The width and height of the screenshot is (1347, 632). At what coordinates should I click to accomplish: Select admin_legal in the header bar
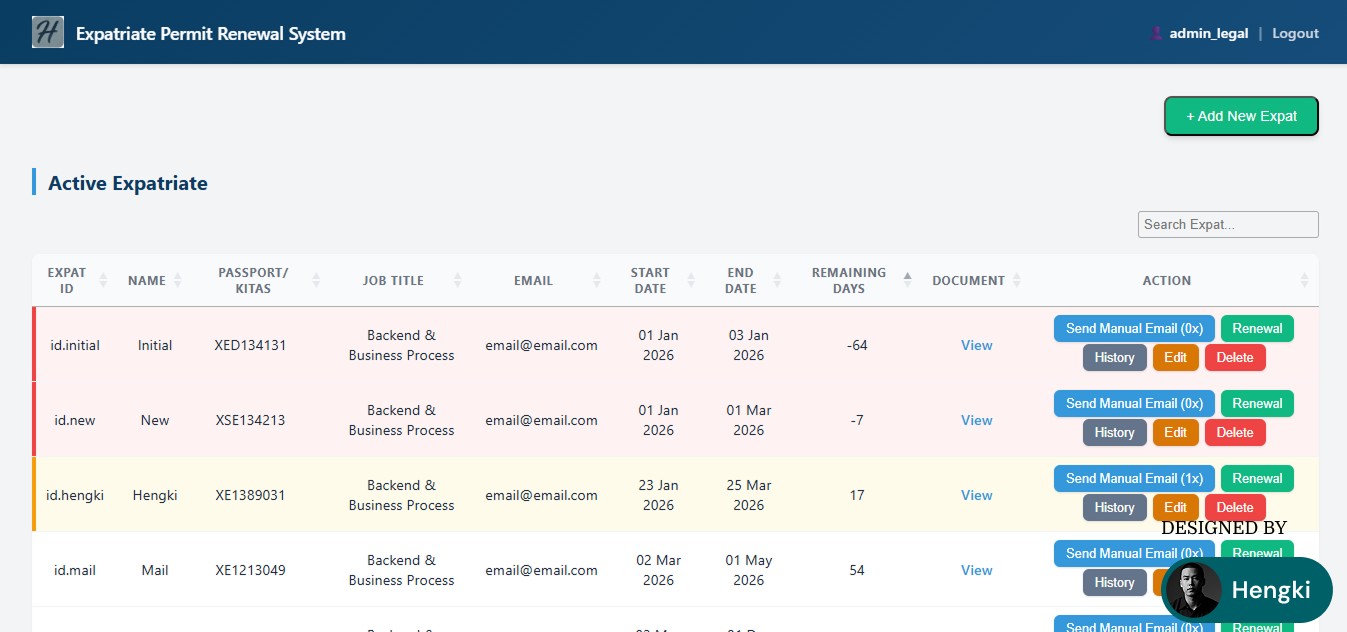(1208, 32)
